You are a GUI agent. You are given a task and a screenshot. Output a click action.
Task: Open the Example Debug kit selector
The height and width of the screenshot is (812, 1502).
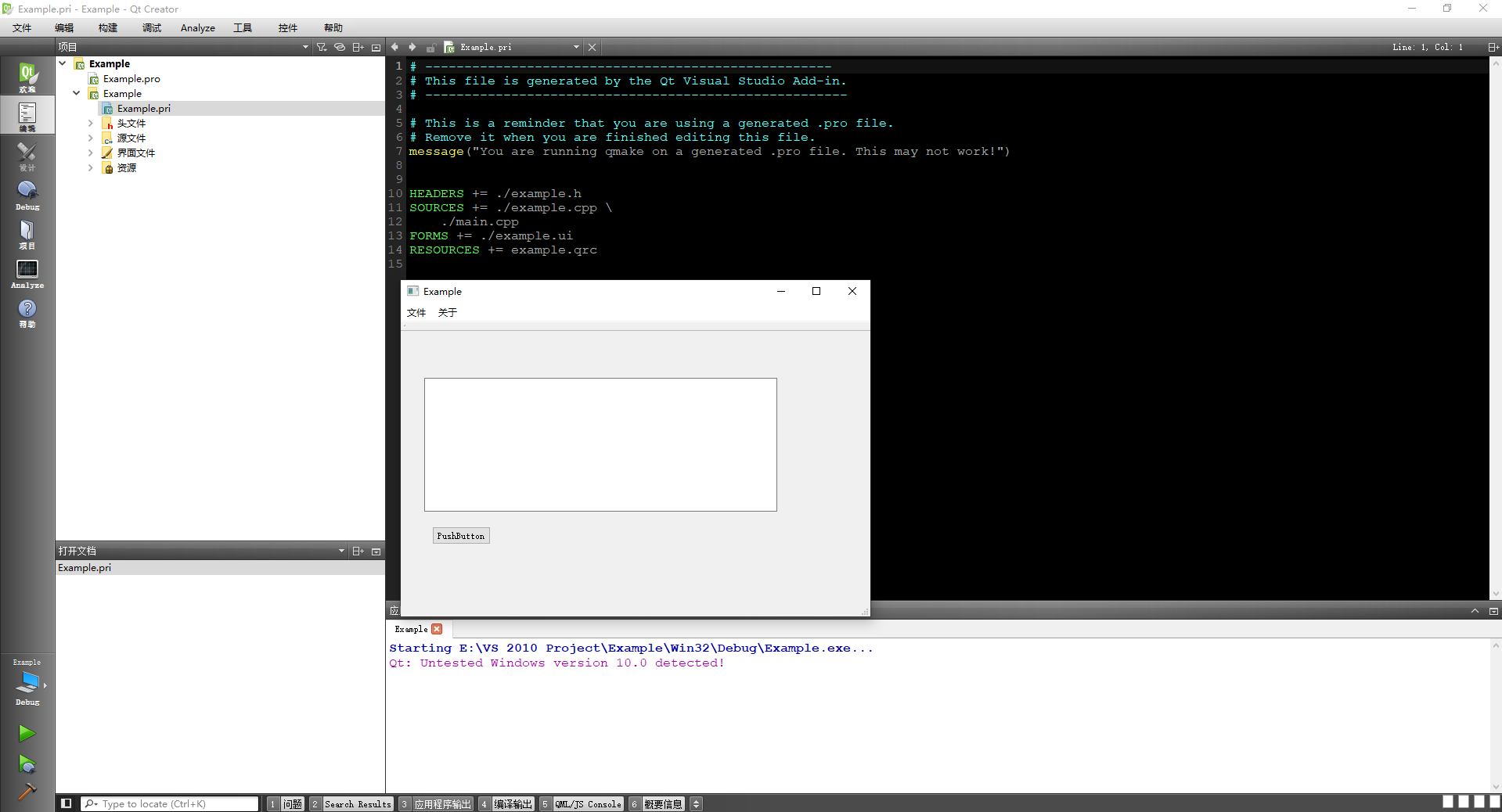[x=27, y=682]
